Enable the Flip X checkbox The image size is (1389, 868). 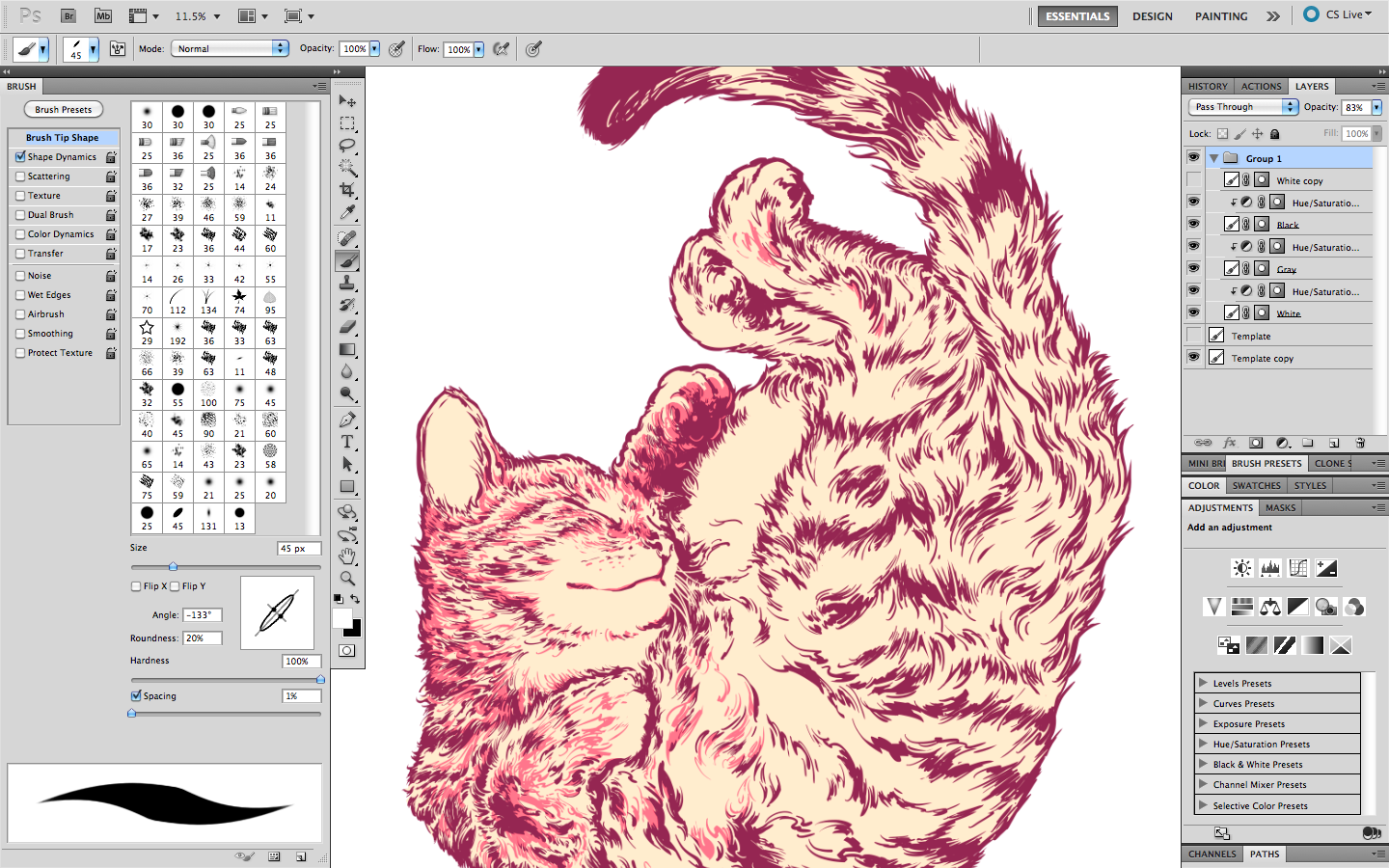pos(136,586)
